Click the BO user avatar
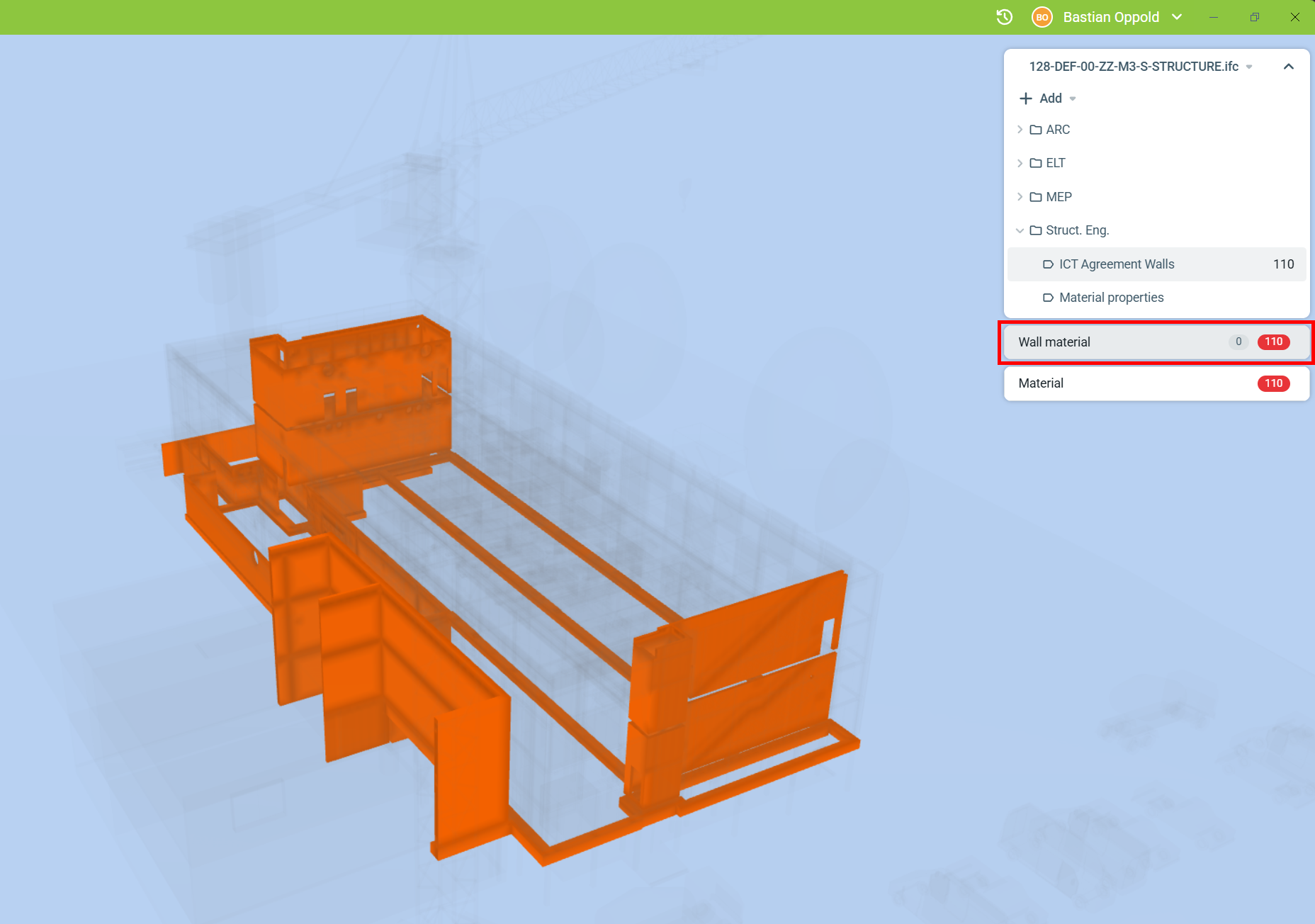This screenshot has width=1315, height=924. (x=1042, y=17)
